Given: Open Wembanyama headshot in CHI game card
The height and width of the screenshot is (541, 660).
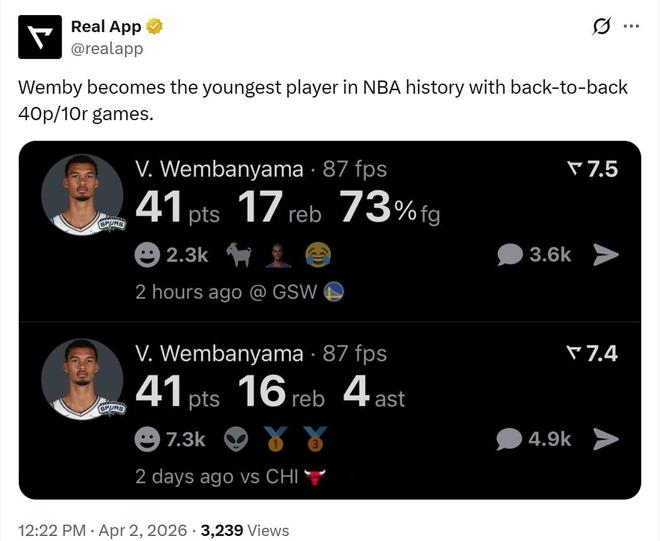Looking at the screenshot, I should [82, 379].
